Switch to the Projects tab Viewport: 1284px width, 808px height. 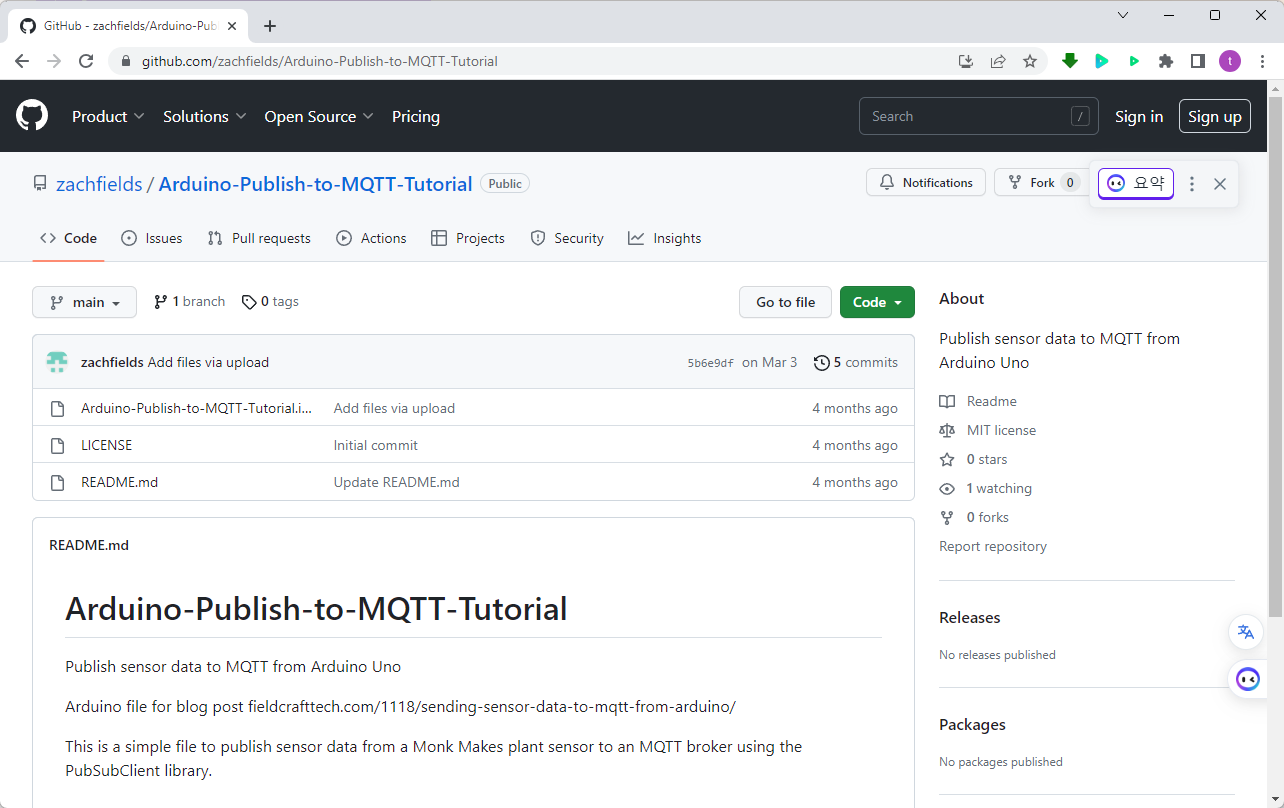click(x=468, y=238)
